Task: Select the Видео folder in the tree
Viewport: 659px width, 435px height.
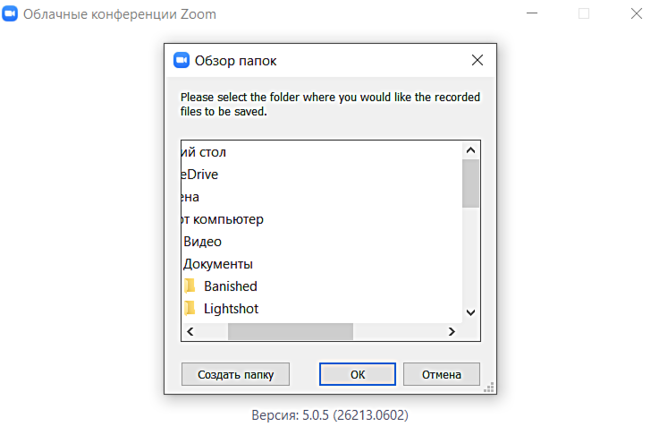Action: 202,242
